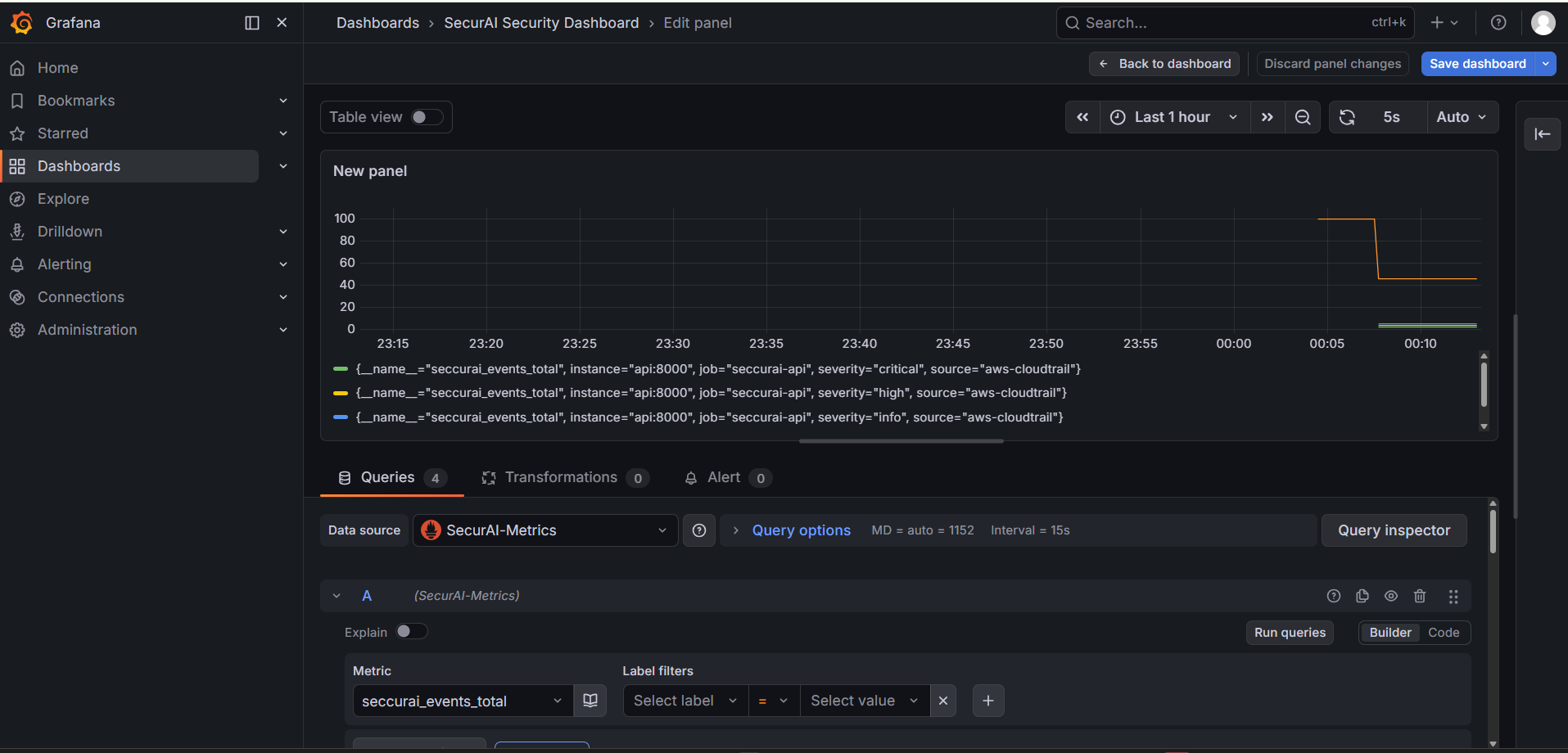1568x753 pixels.
Task: Open the help question mark icon in top bar
Action: pyautogui.click(x=1498, y=23)
